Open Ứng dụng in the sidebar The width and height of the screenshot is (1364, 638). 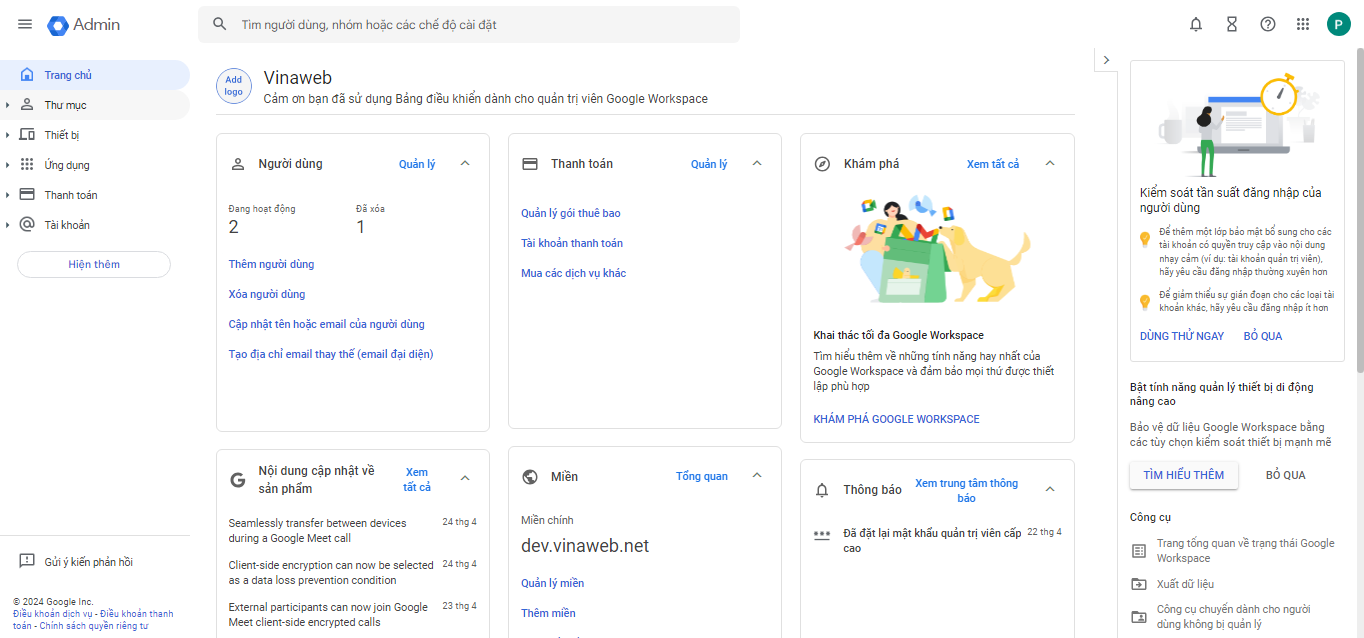click(67, 165)
